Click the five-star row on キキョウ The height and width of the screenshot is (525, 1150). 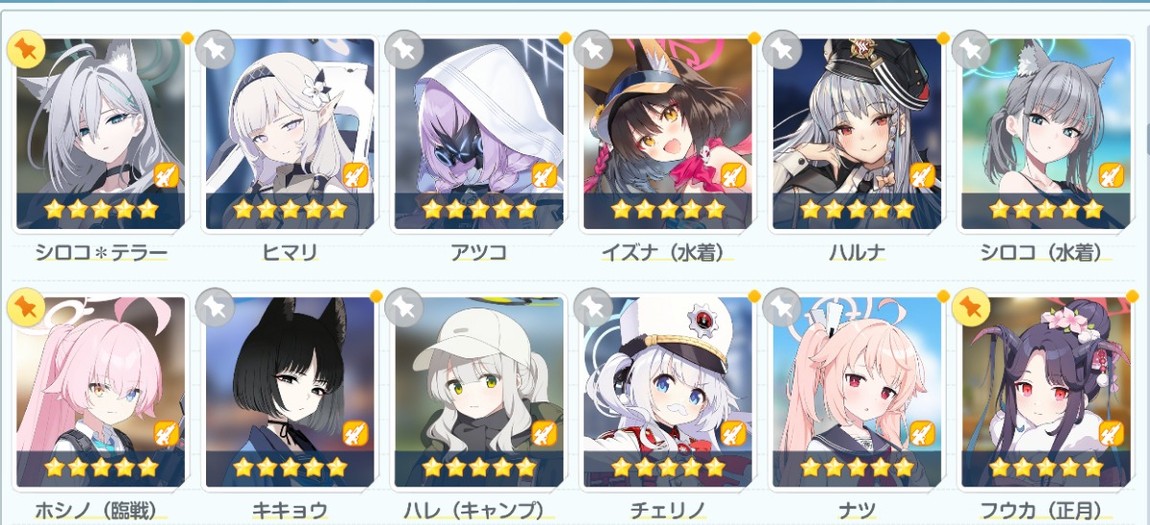click(x=290, y=468)
